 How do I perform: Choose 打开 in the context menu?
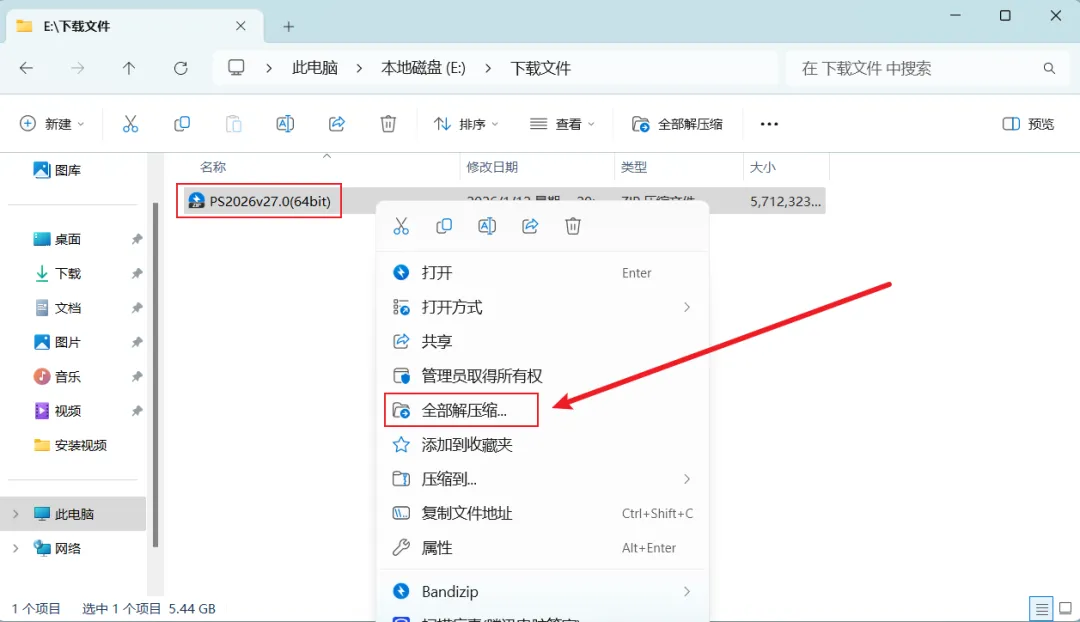coord(543,273)
